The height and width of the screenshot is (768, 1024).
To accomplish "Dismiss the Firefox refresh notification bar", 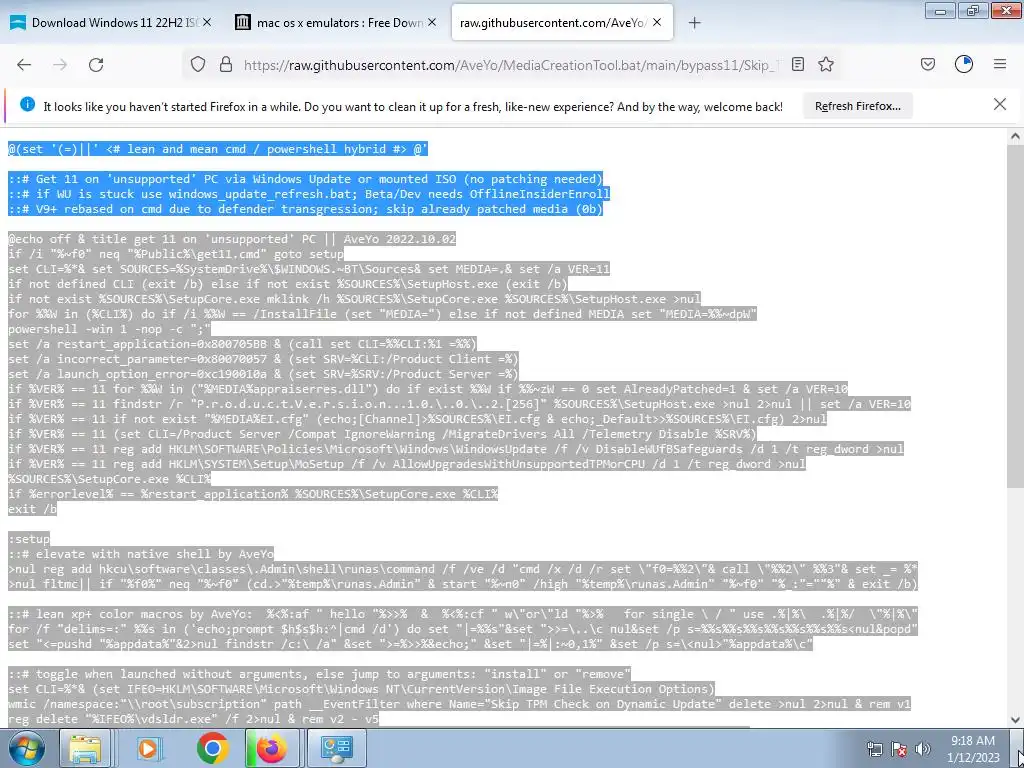I will pos(1000,104).
